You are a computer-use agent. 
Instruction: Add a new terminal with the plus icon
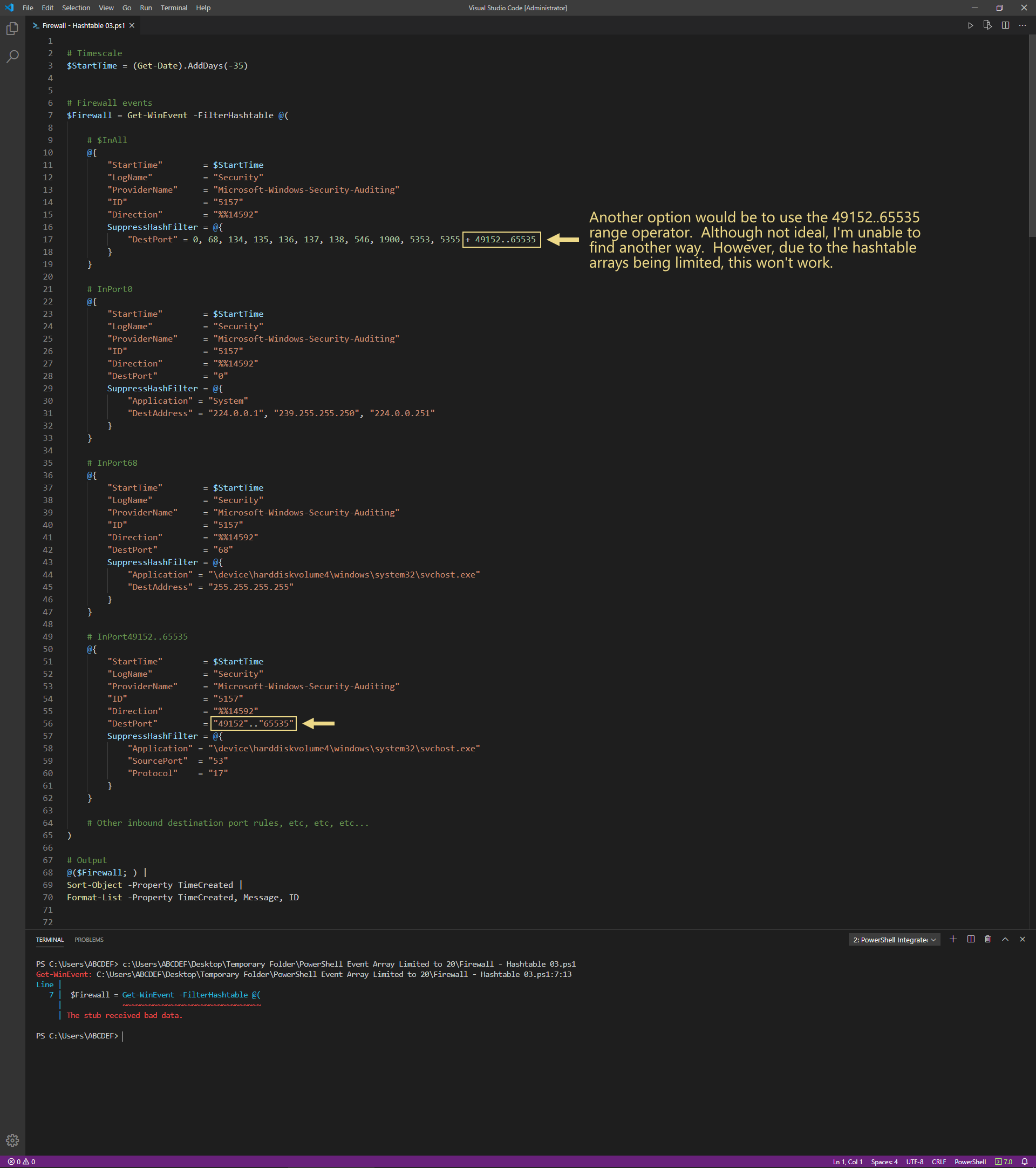(x=952, y=940)
